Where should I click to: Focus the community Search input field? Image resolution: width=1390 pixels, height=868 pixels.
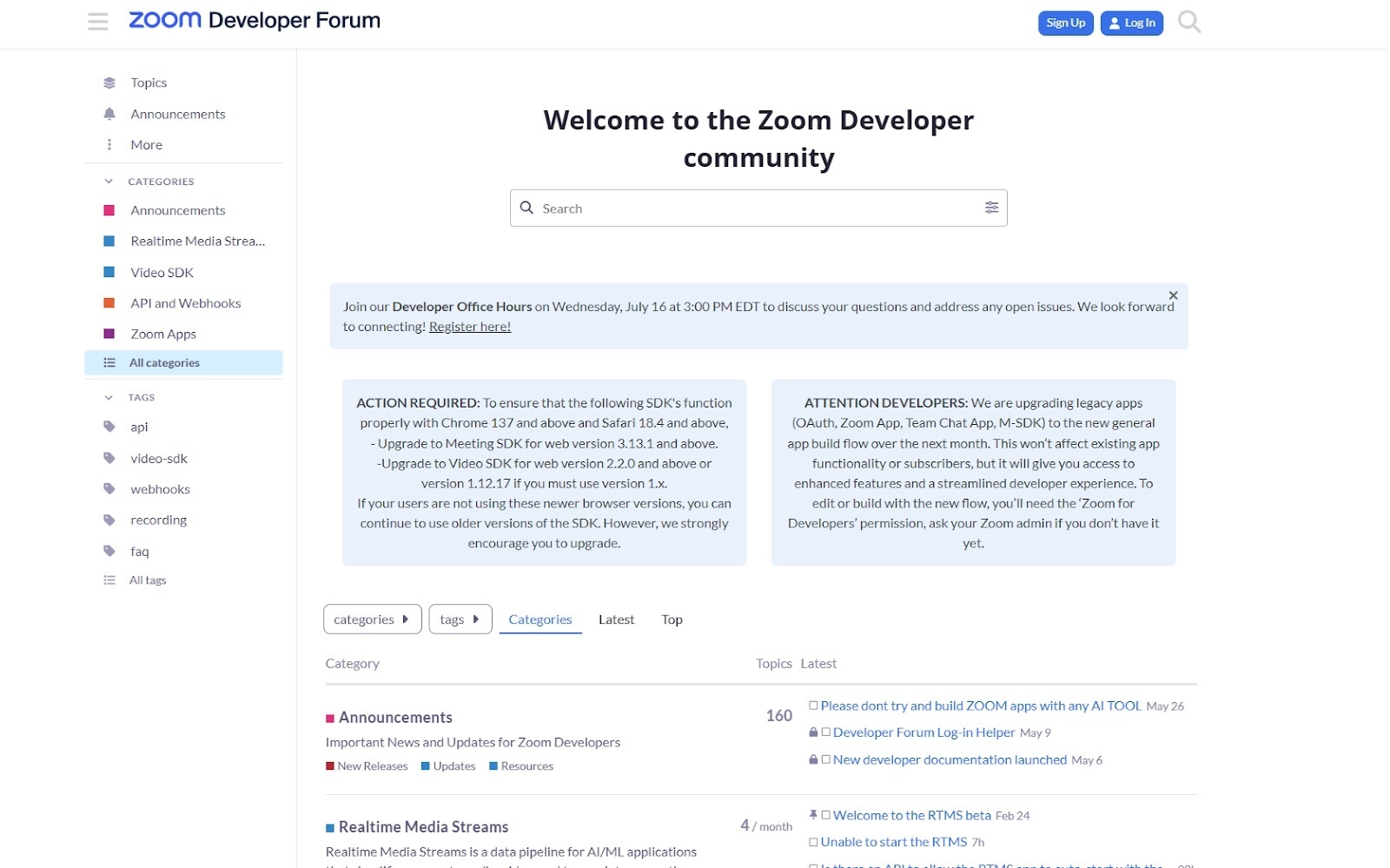(x=758, y=209)
